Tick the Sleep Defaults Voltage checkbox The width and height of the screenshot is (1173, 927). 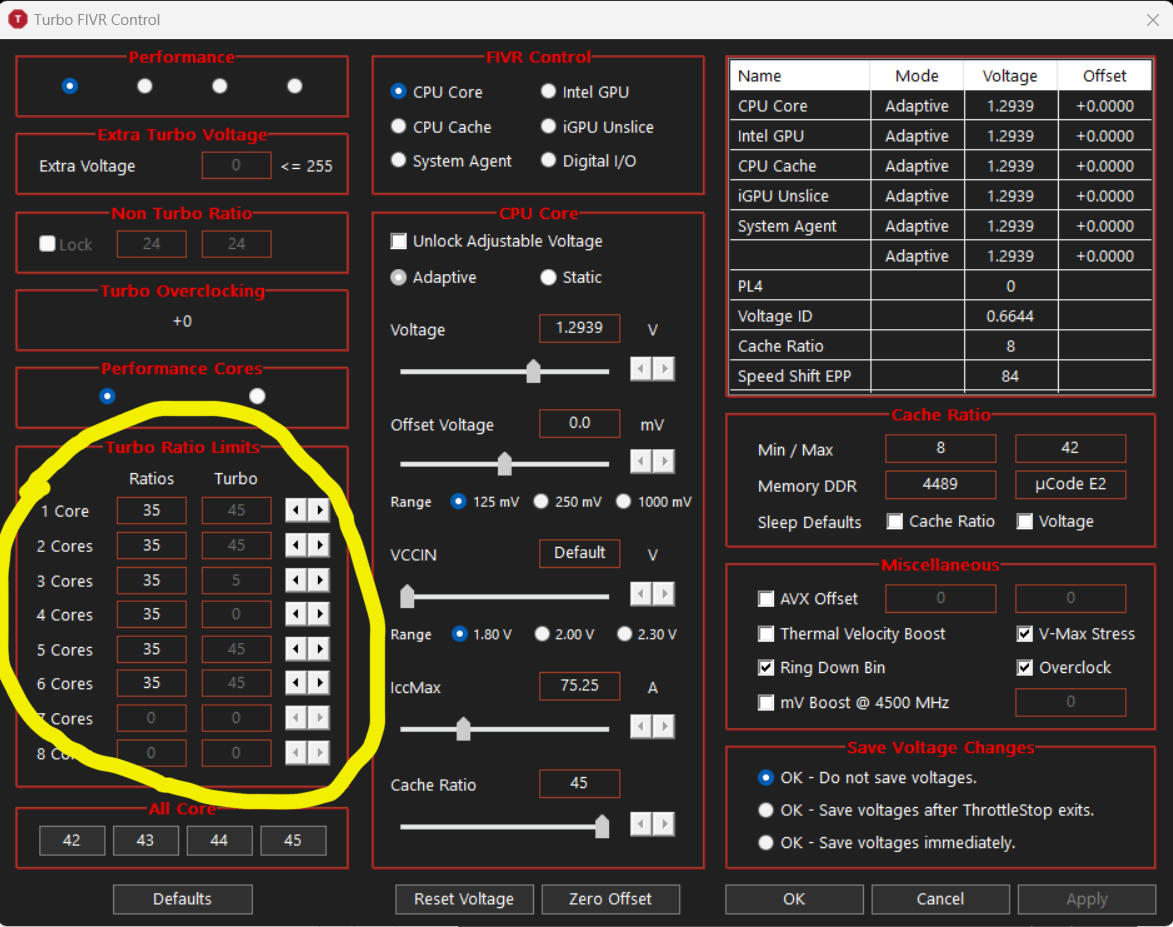[1025, 521]
